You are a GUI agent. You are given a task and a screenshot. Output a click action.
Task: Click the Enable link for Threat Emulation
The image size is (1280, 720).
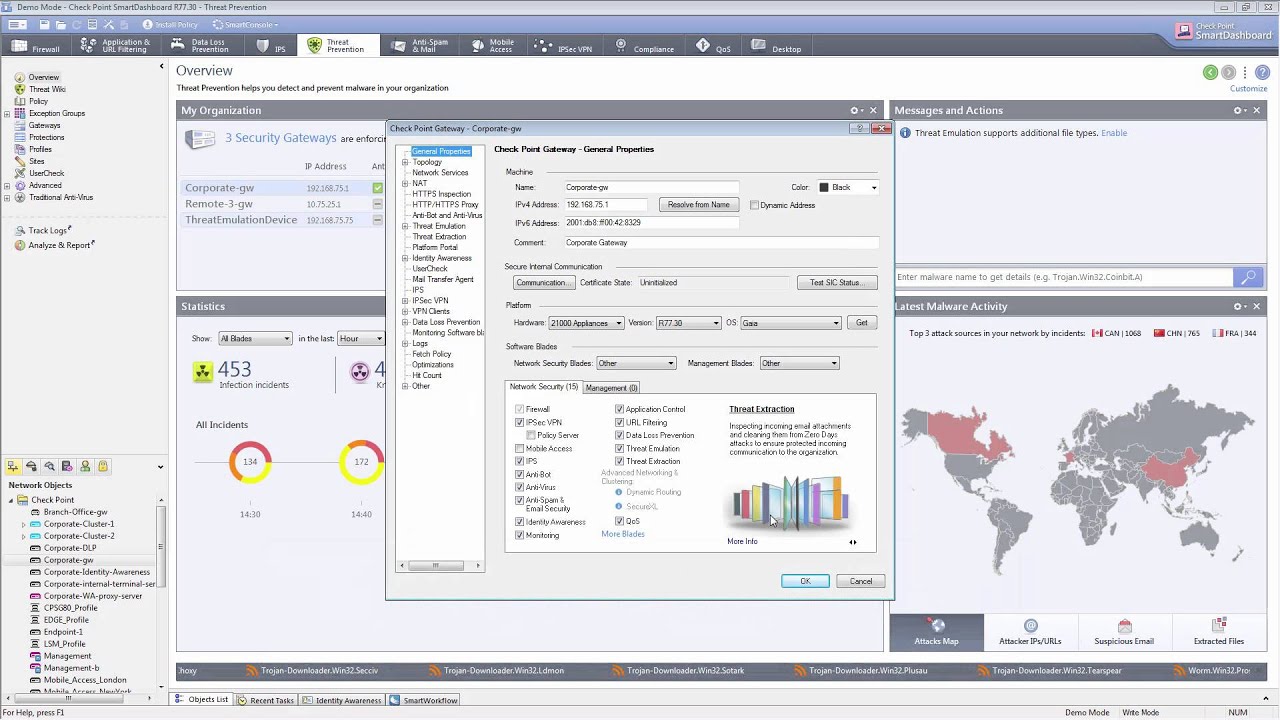[x=1114, y=133]
